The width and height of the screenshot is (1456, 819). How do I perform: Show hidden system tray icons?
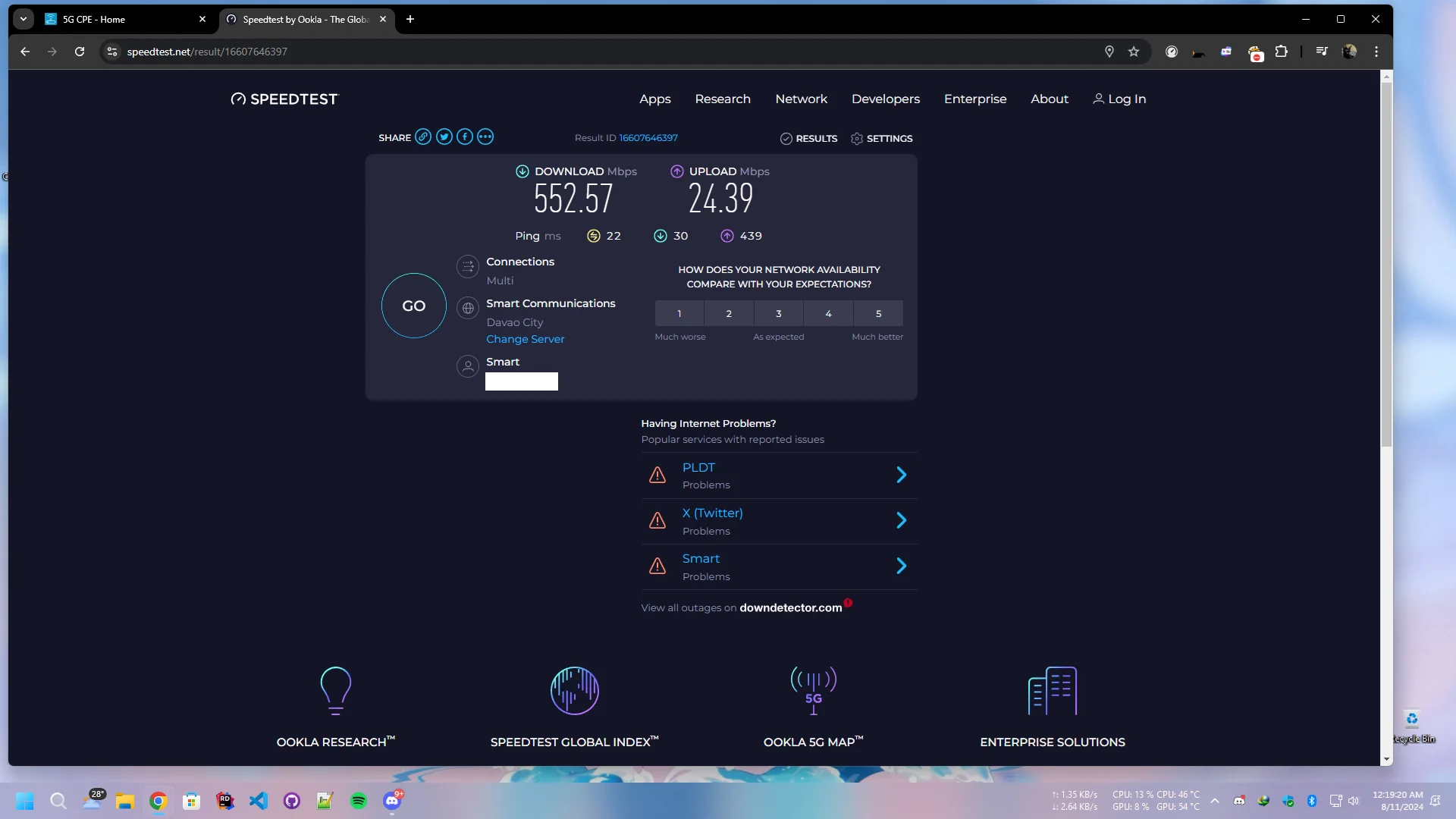click(1215, 801)
